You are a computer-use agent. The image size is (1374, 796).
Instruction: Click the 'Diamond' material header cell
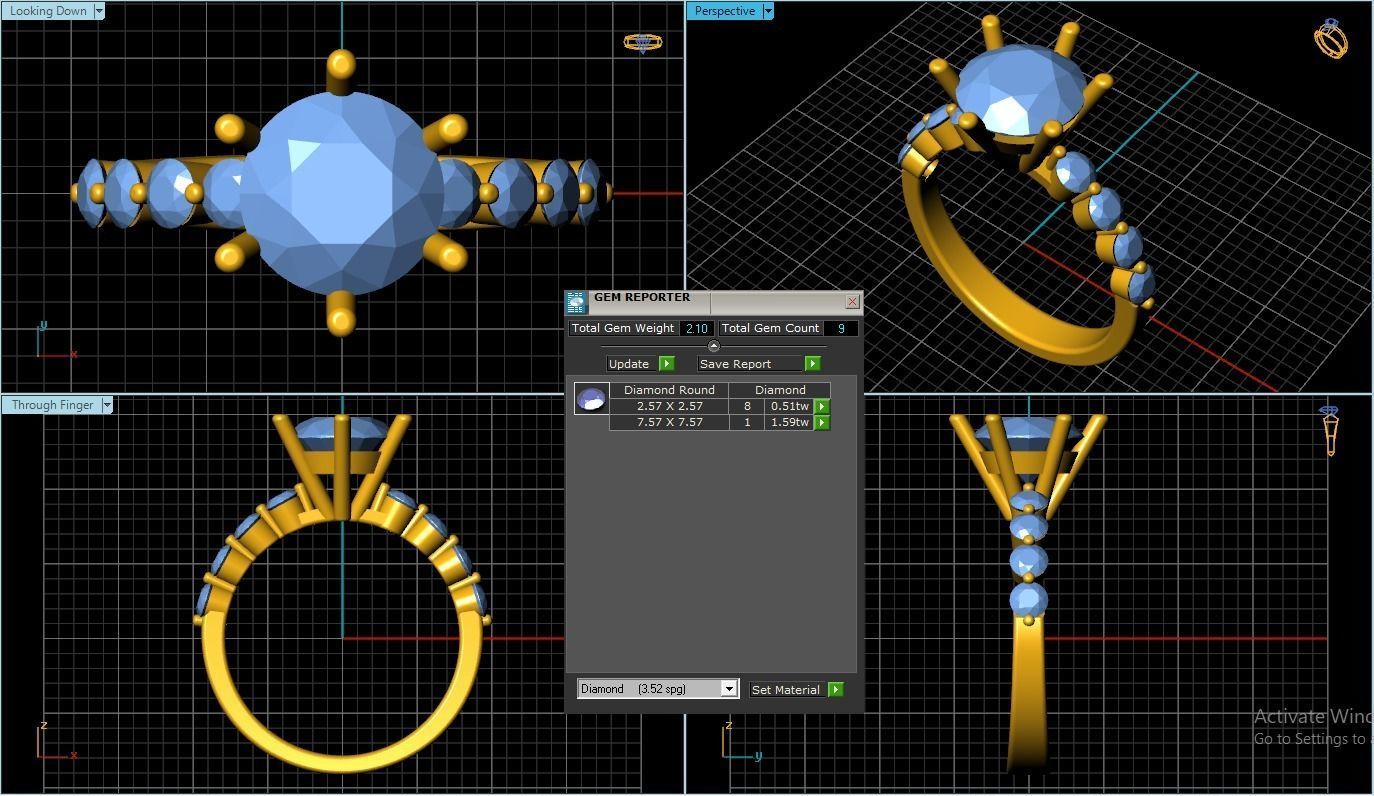tap(780, 390)
